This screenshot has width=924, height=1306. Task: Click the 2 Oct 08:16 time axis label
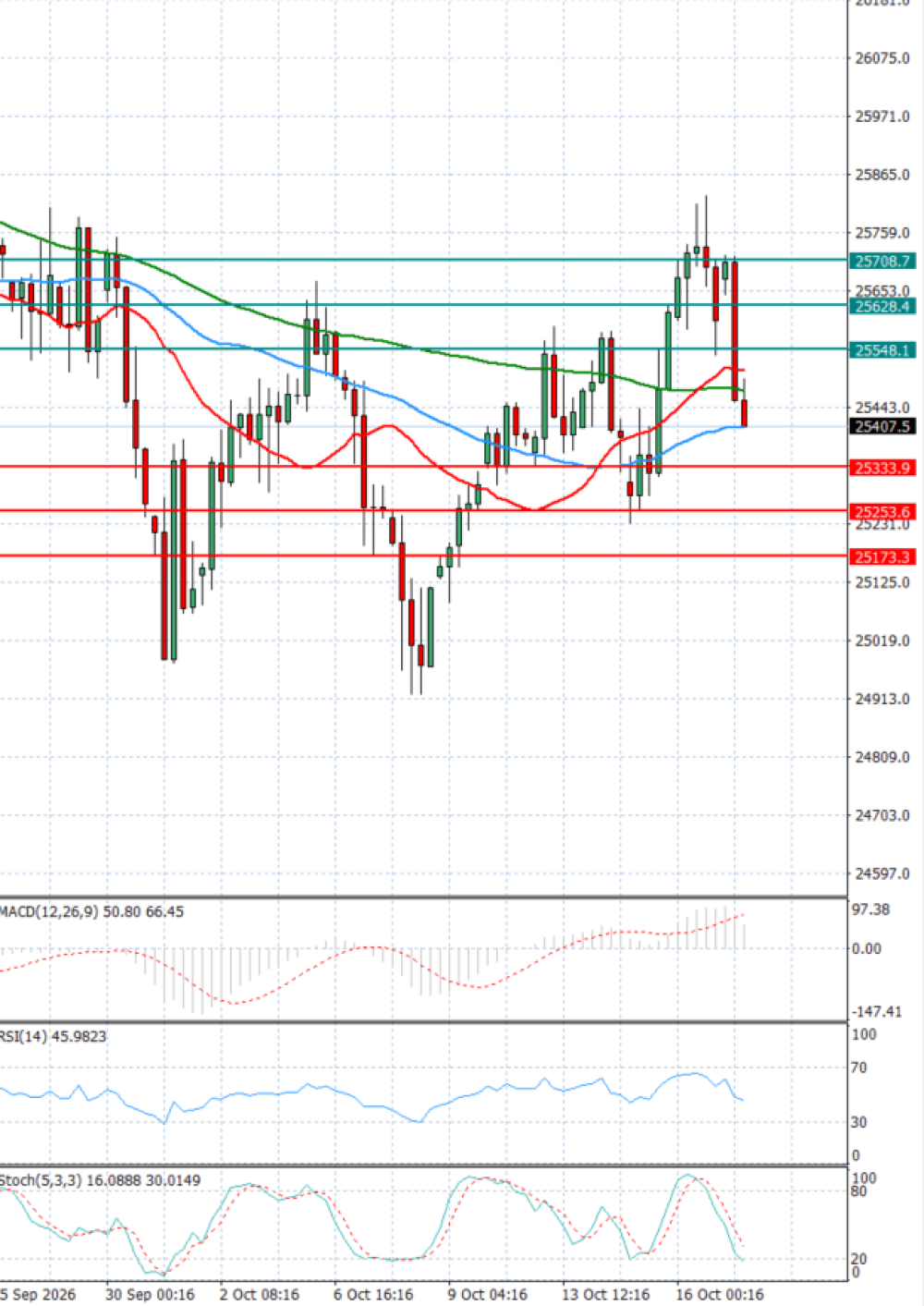click(260, 1294)
